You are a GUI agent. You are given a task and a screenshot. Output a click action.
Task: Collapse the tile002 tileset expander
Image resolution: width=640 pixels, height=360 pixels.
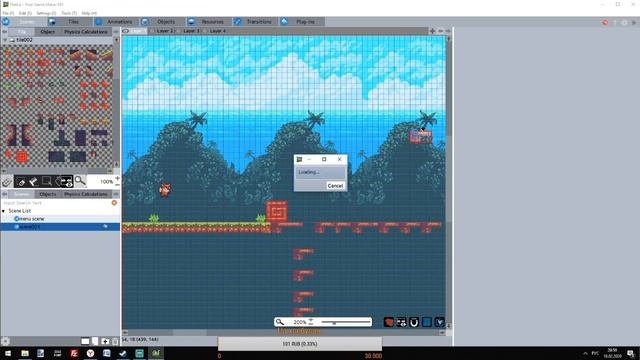click(x=5, y=40)
